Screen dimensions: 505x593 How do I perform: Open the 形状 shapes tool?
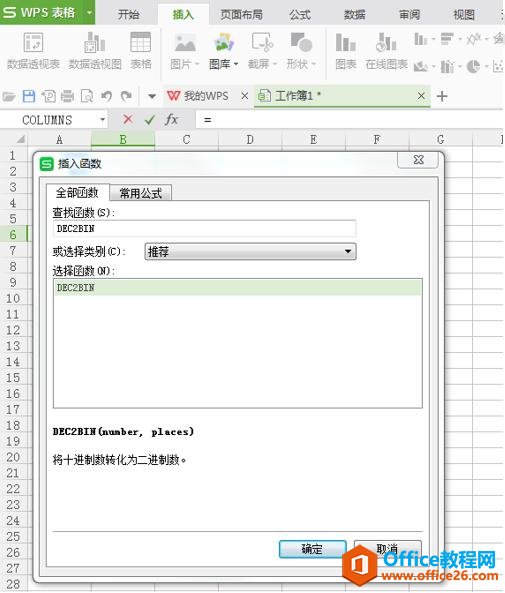(x=301, y=51)
